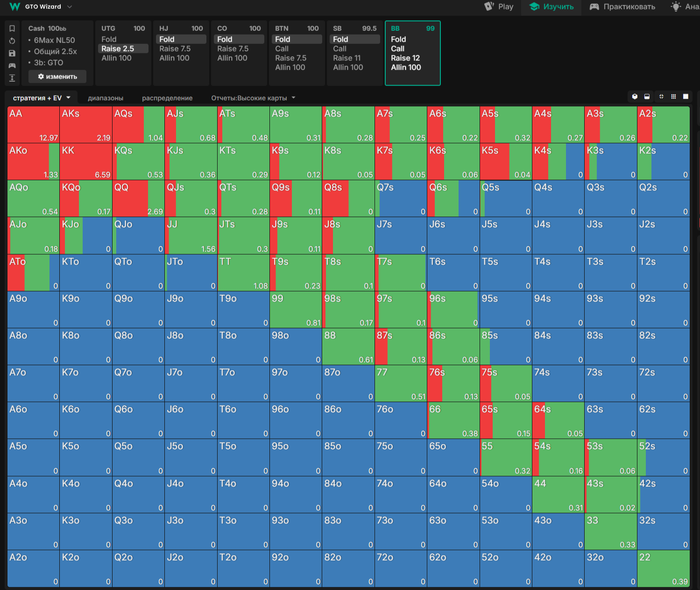Image resolution: width=700 pixels, height=590 pixels.
Task: Expand the Отчеты:Высокие карты dropdown
Action: point(293,98)
